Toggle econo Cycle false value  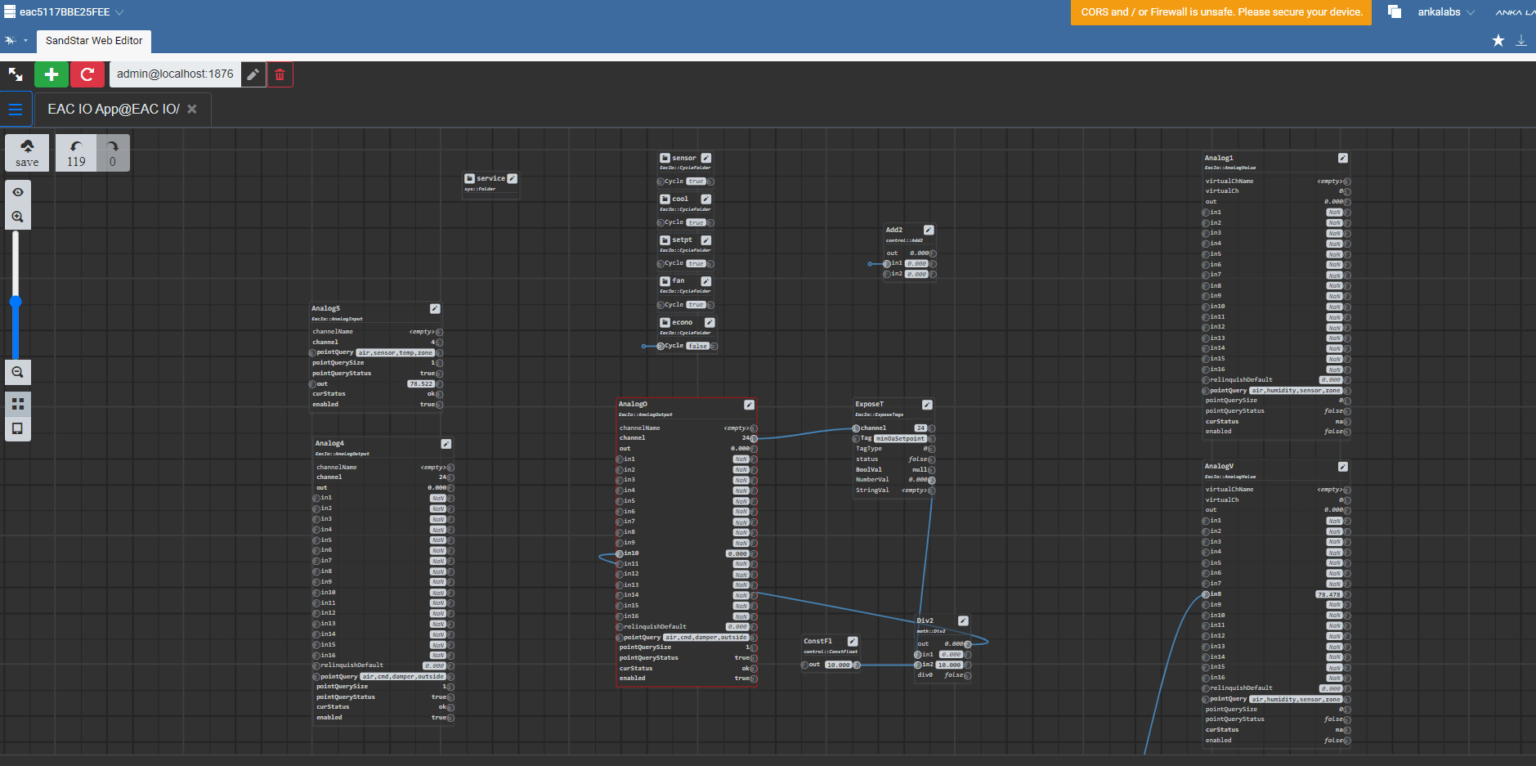tap(697, 346)
